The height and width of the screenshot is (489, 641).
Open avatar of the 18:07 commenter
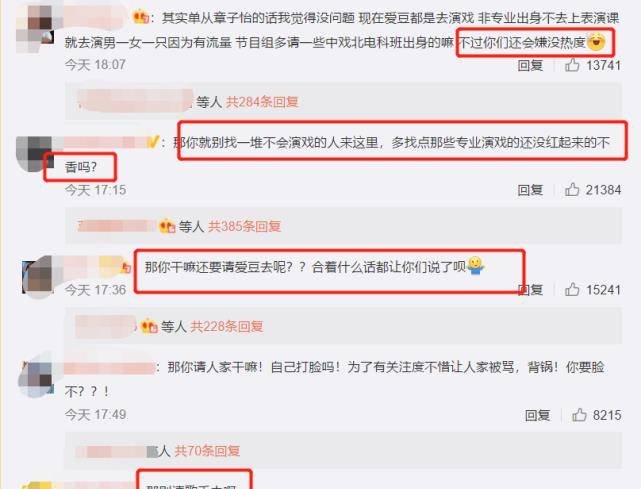35,25
